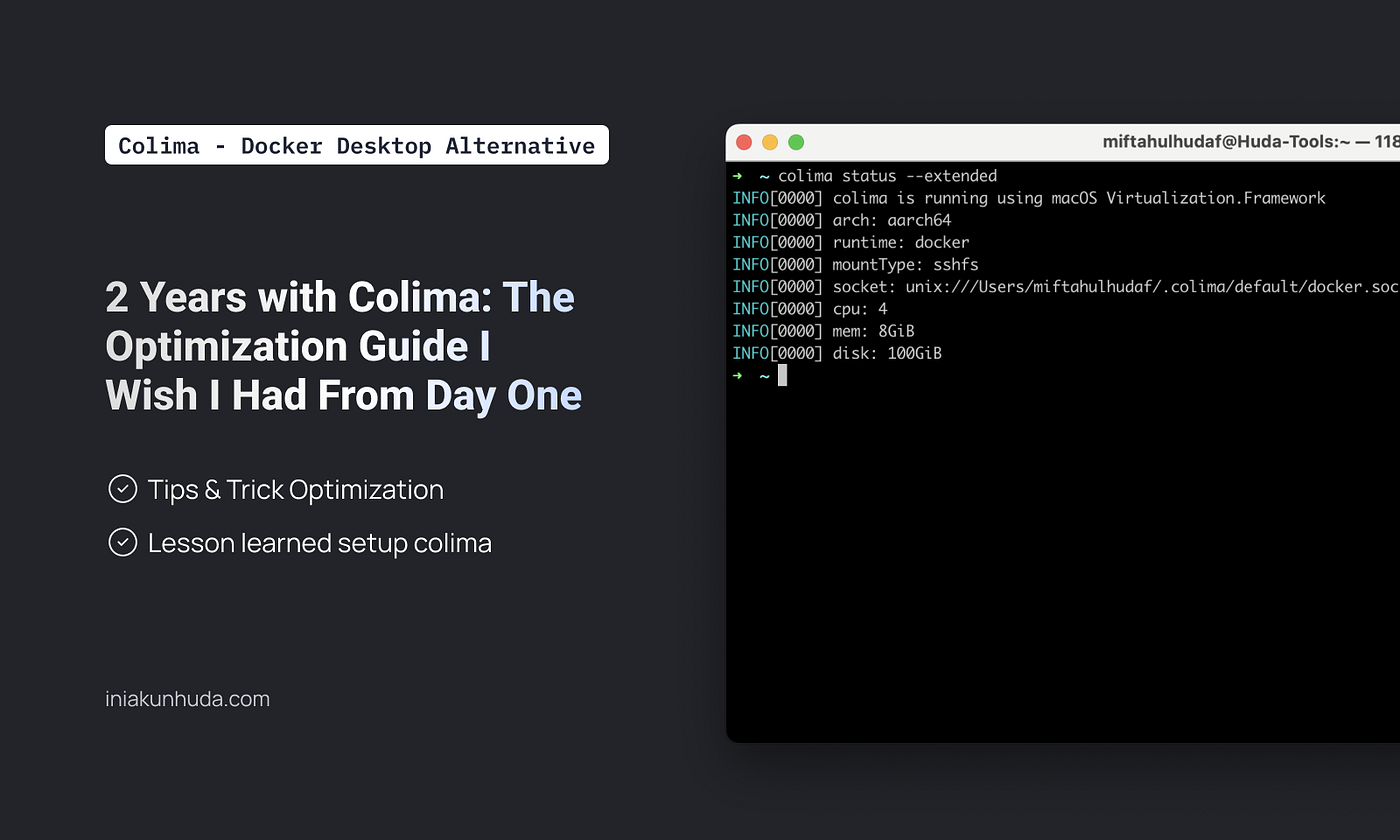Click the checkmark icon beside Lesson learned setup colima
Viewport: 1400px width, 840px height.
(x=123, y=543)
